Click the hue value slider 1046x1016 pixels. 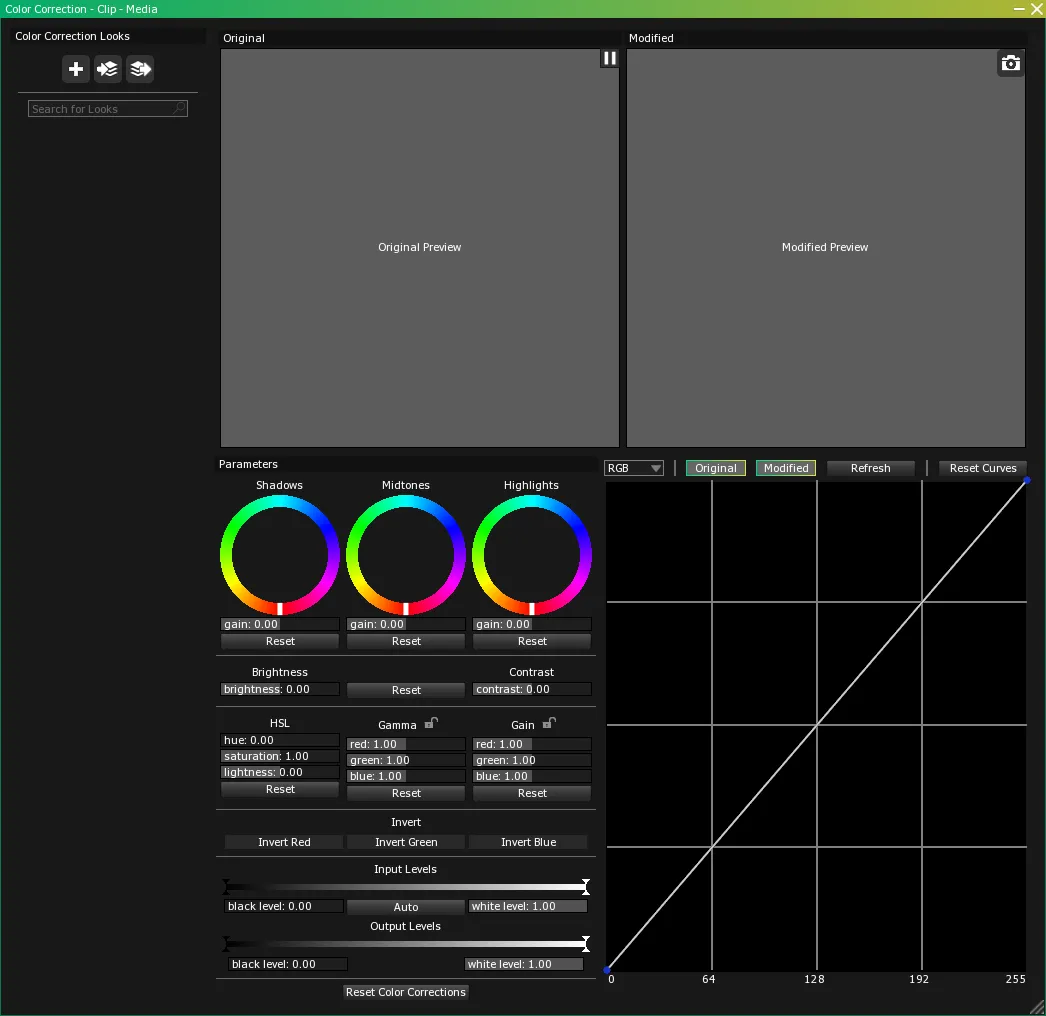click(x=280, y=740)
